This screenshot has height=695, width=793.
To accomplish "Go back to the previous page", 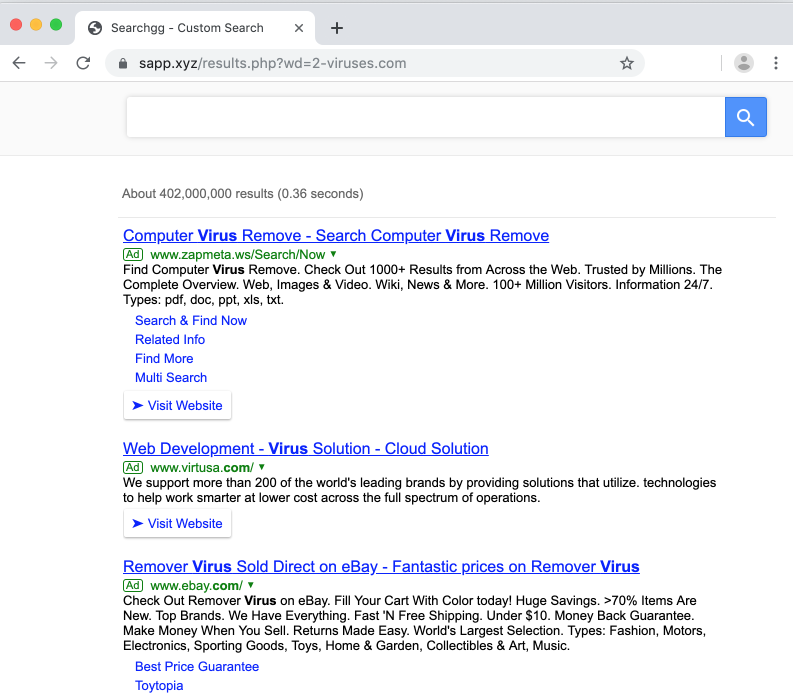I will 19,63.
